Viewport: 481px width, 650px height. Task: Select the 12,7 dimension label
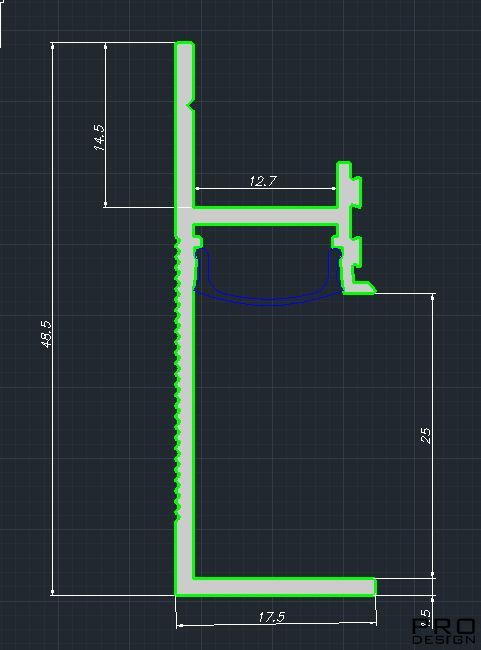(262, 181)
